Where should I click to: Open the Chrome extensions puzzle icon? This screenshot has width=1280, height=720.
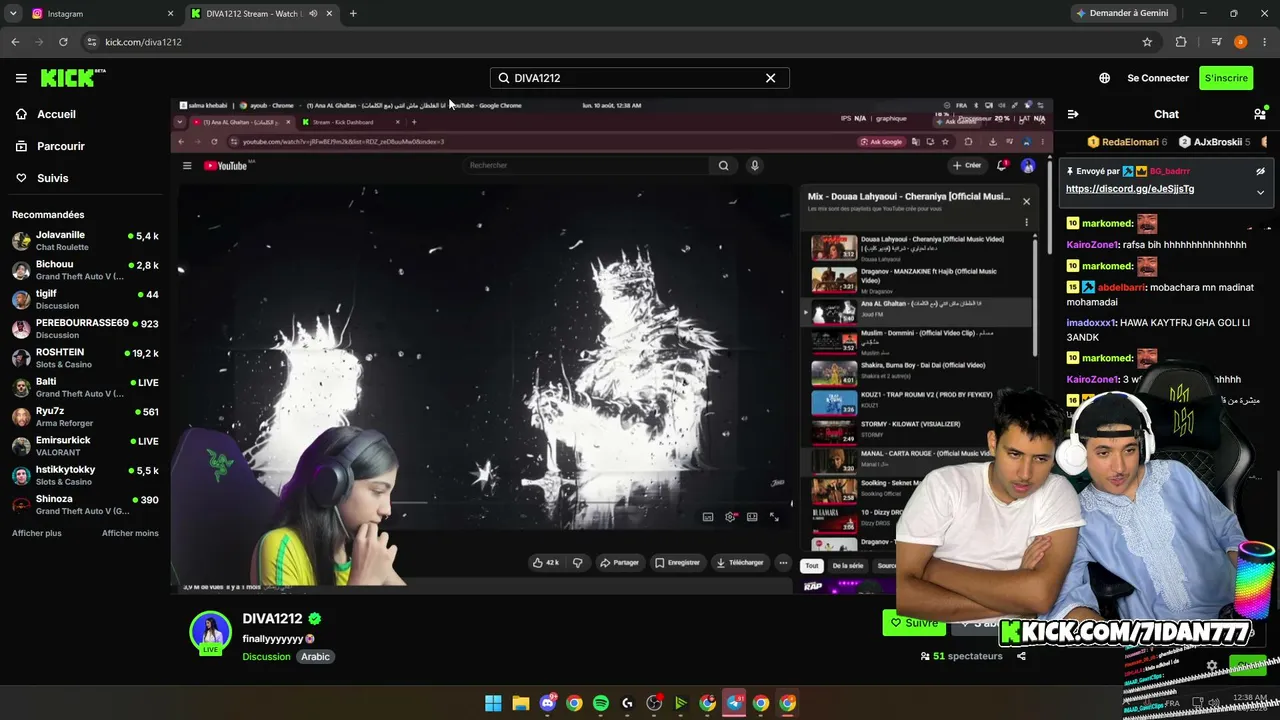pos(1181,42)
